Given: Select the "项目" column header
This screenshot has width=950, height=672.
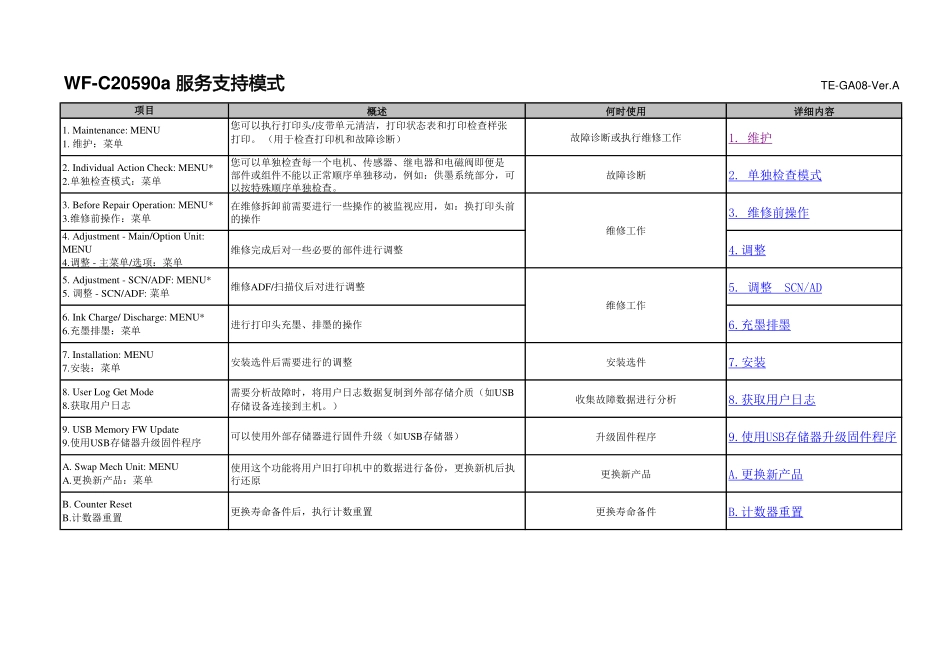Looking at the screenshot, I should (142, 108).
